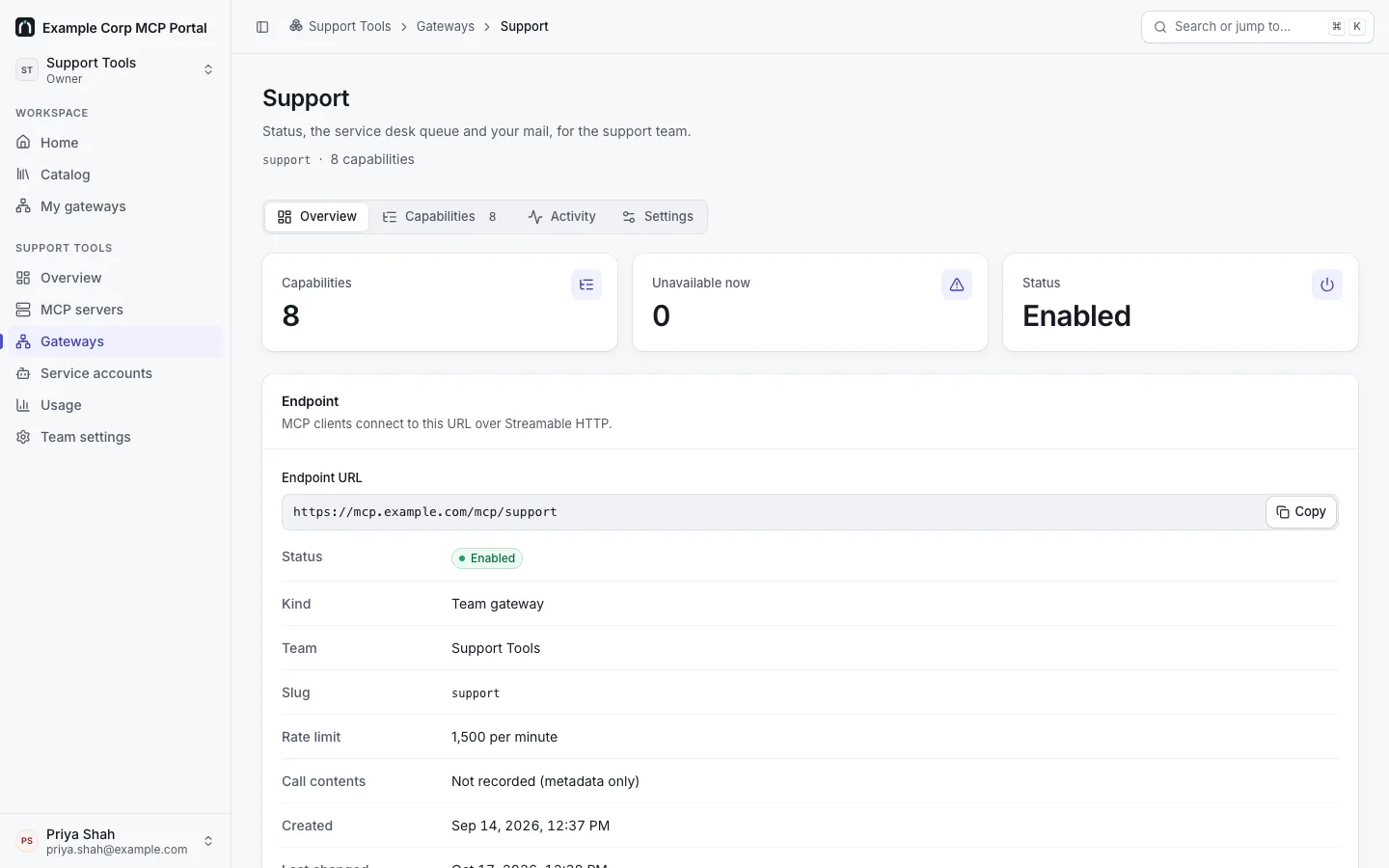
Task: Click 'Not recorded (metadata only)' value
Action: point(545,781)
